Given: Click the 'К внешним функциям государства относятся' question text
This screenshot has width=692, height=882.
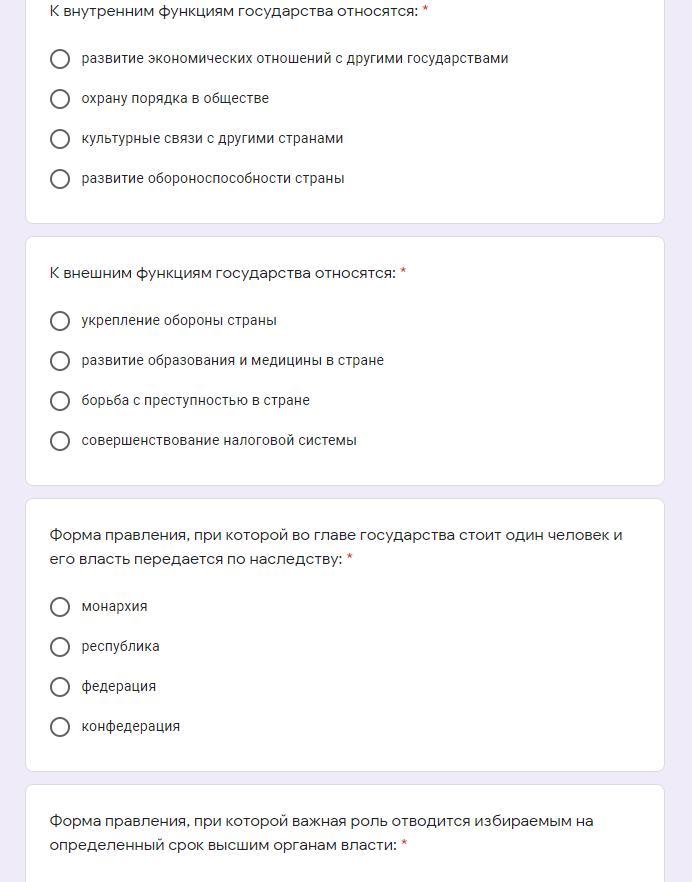Looking at the screenshot, I should coord(222,273).
